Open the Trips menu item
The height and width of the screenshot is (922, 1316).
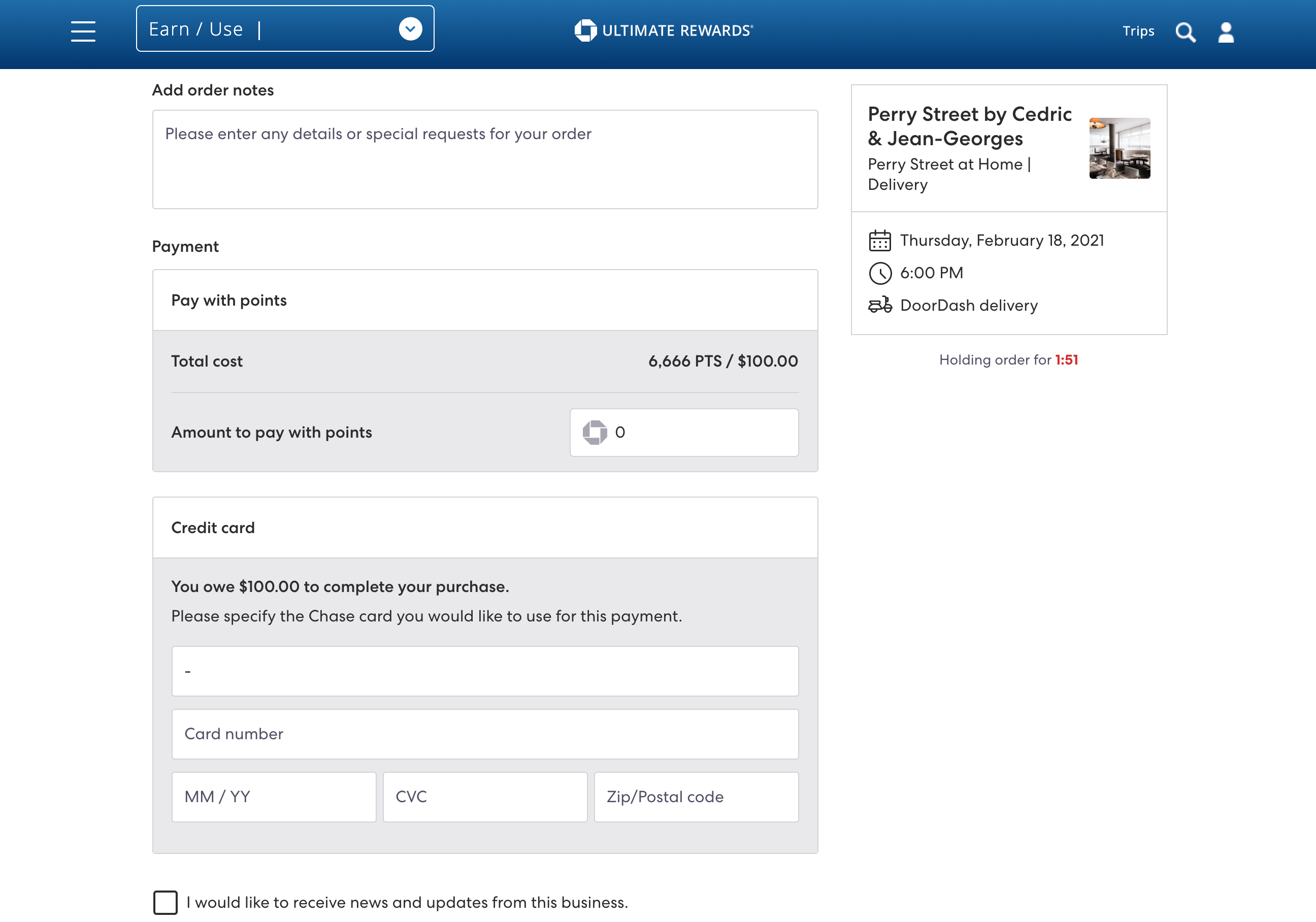coord(1138,31)
